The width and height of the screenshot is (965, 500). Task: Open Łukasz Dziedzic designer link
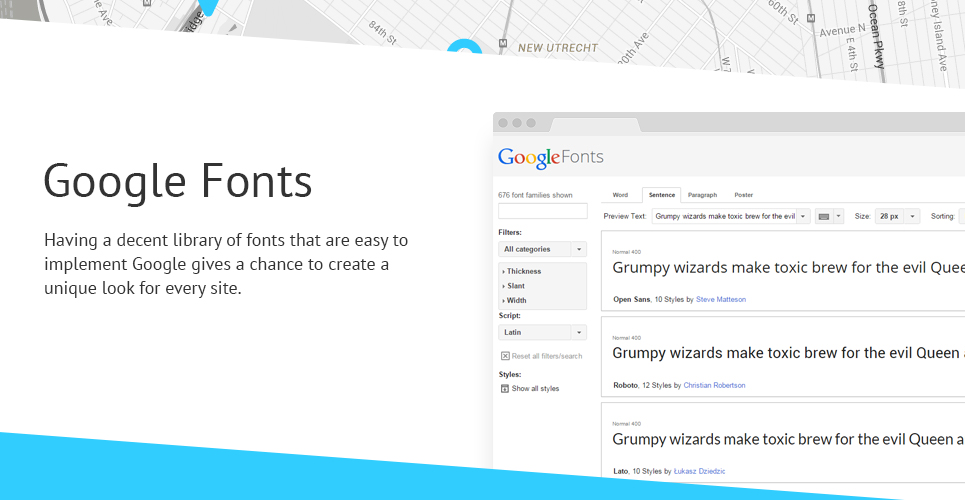699,471
